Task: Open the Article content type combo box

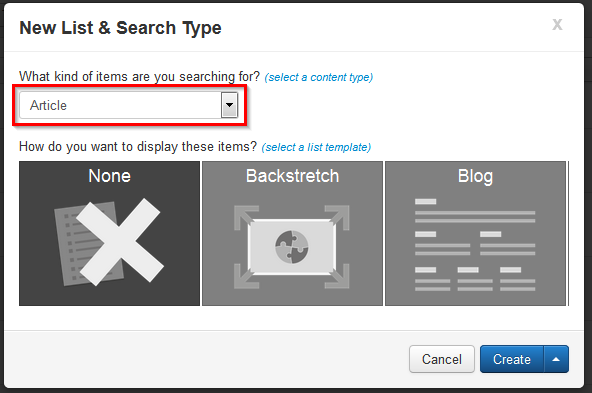Action: (129, 105)
